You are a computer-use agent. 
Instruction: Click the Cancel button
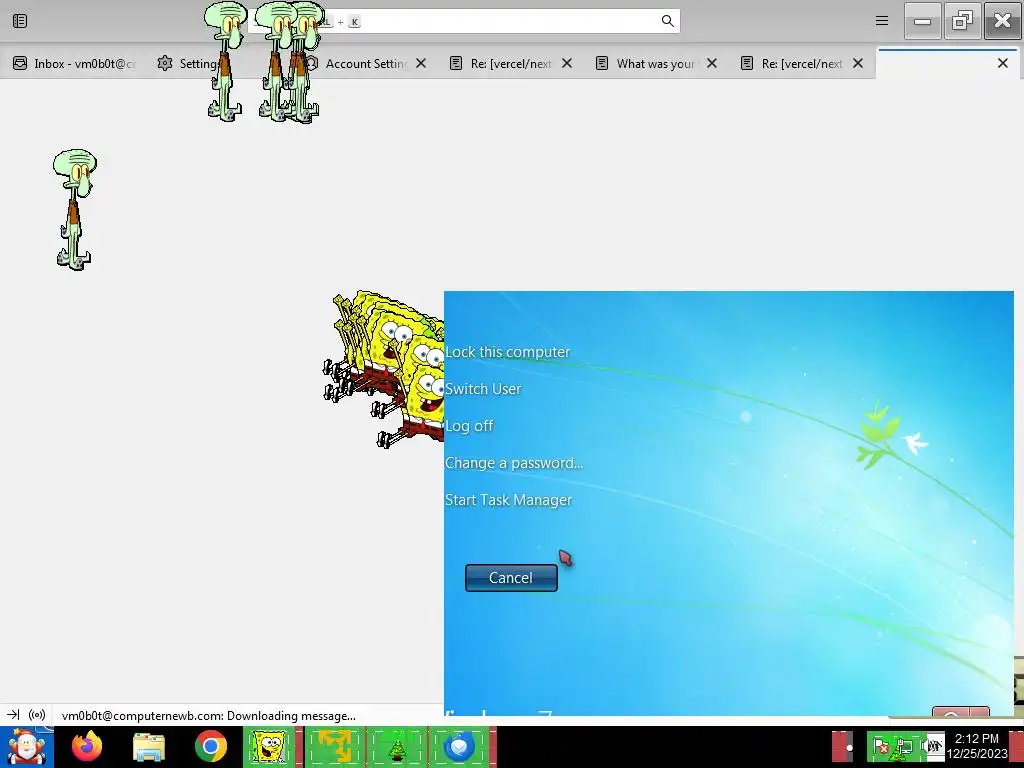click(511, 578)
